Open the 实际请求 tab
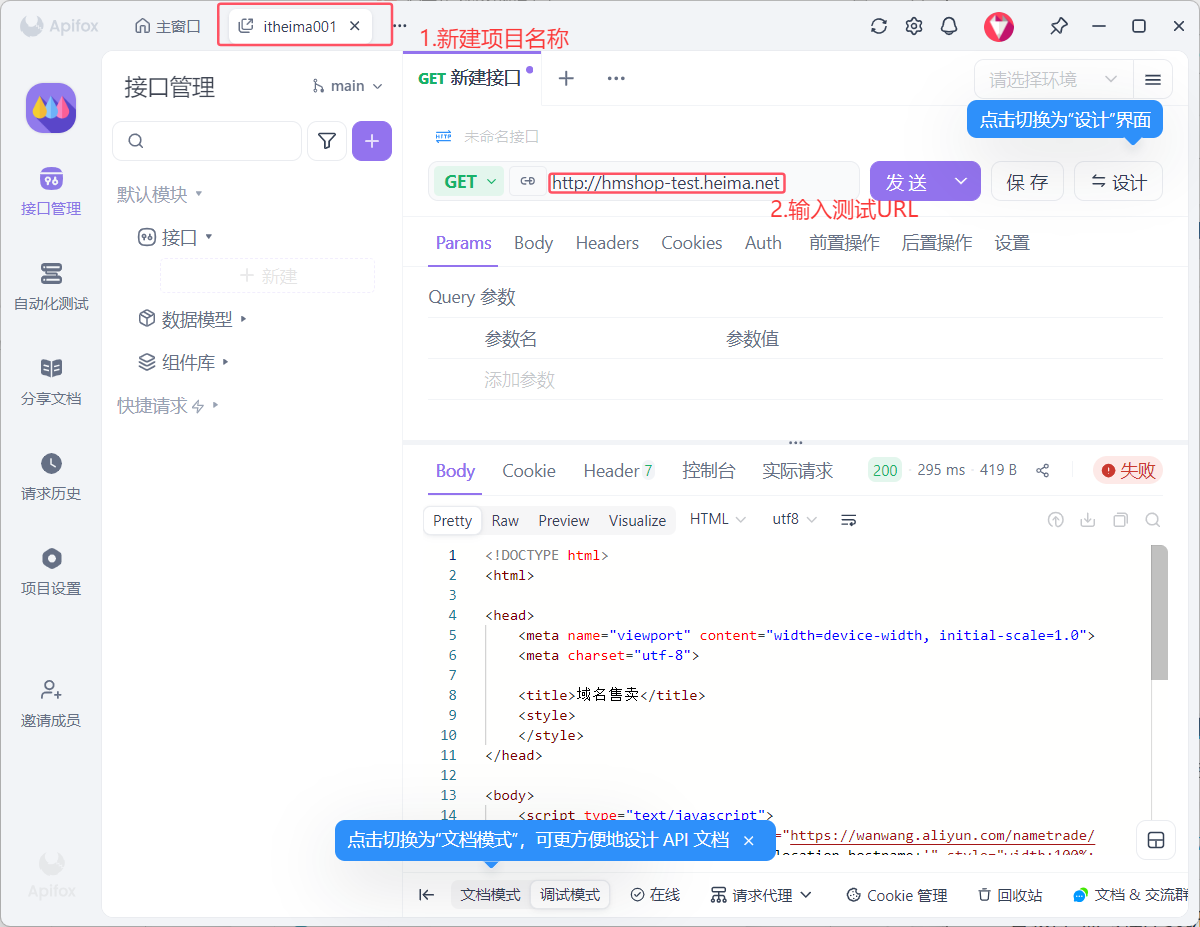The image size is (1200, 927). [797, 471]
